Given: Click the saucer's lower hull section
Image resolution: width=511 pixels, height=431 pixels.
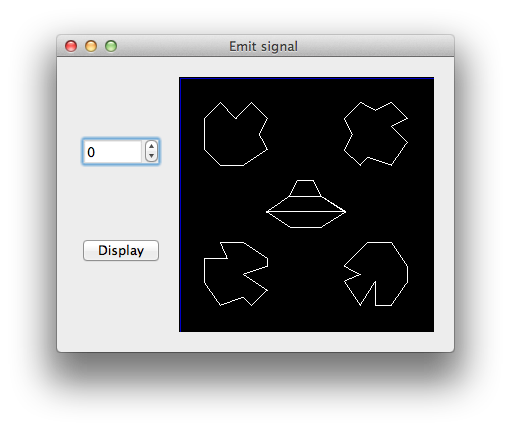Looking at the screenshot, I should click(306, 220).
